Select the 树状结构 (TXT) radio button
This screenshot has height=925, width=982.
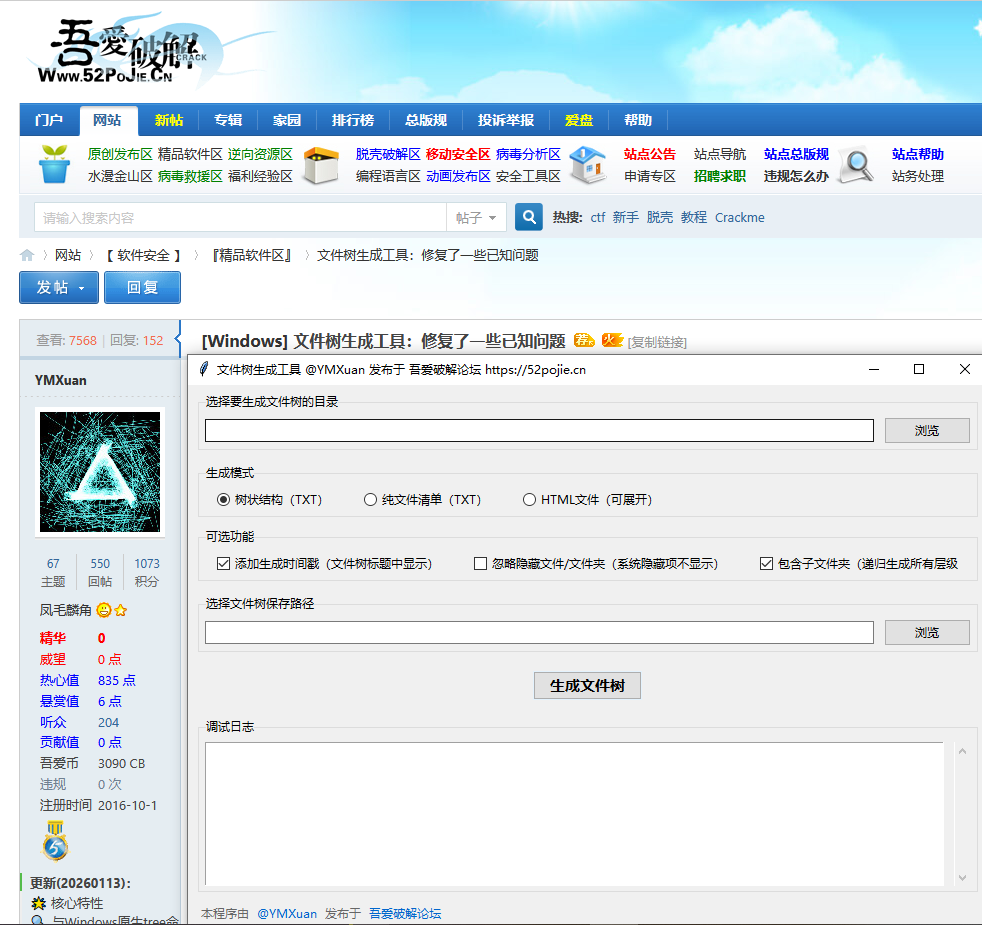[223, 499]
